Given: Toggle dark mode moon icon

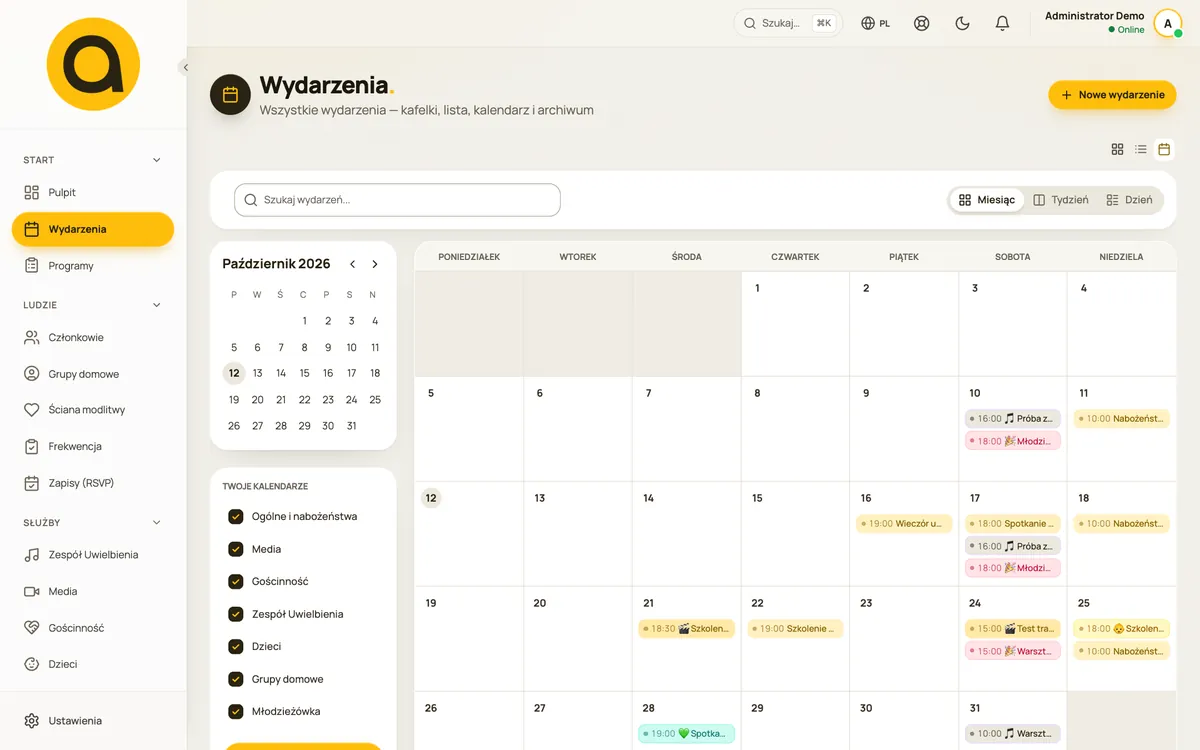Looking at the screenshot, I should (x=962, y=23).
